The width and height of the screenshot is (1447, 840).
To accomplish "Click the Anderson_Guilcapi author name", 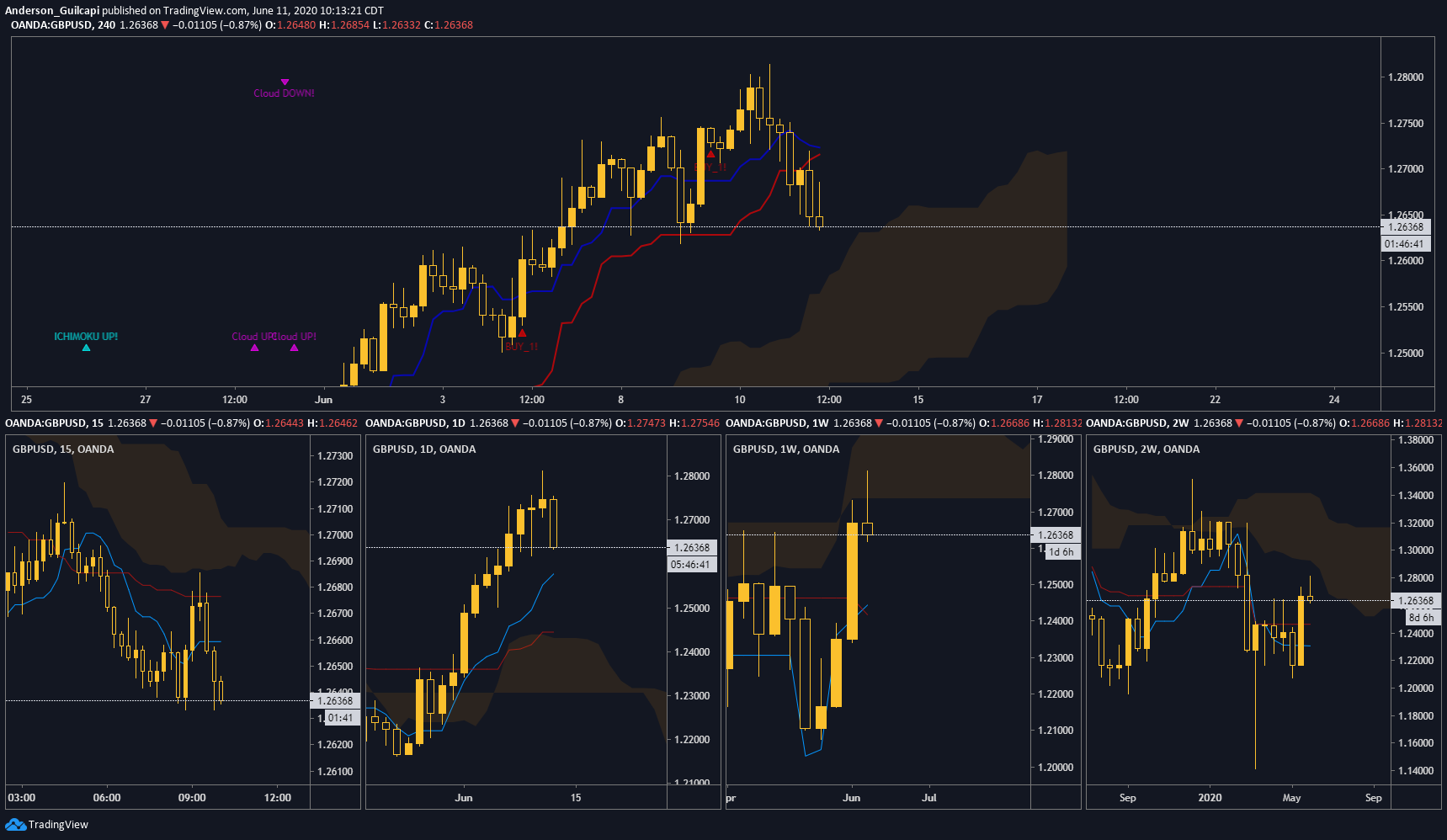I will point(52,11).
